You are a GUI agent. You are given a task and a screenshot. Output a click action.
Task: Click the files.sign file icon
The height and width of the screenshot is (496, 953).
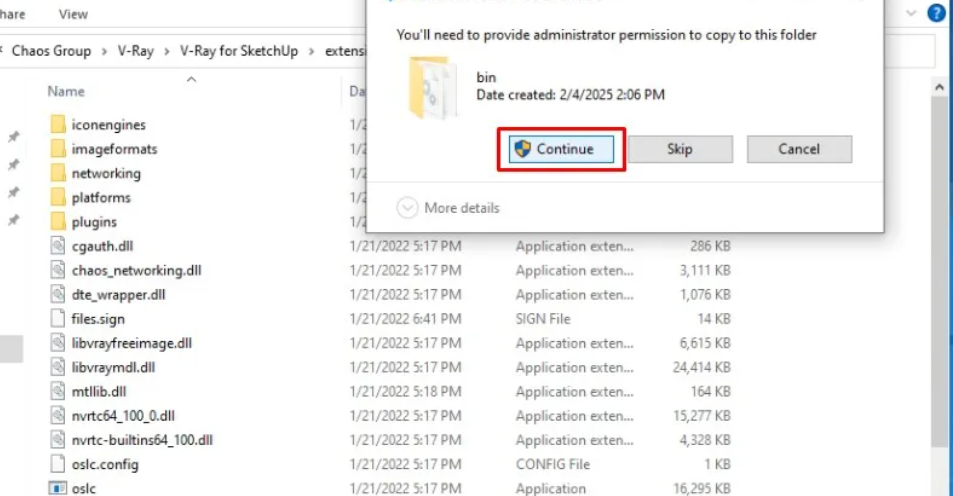click(x=57, y=319)
